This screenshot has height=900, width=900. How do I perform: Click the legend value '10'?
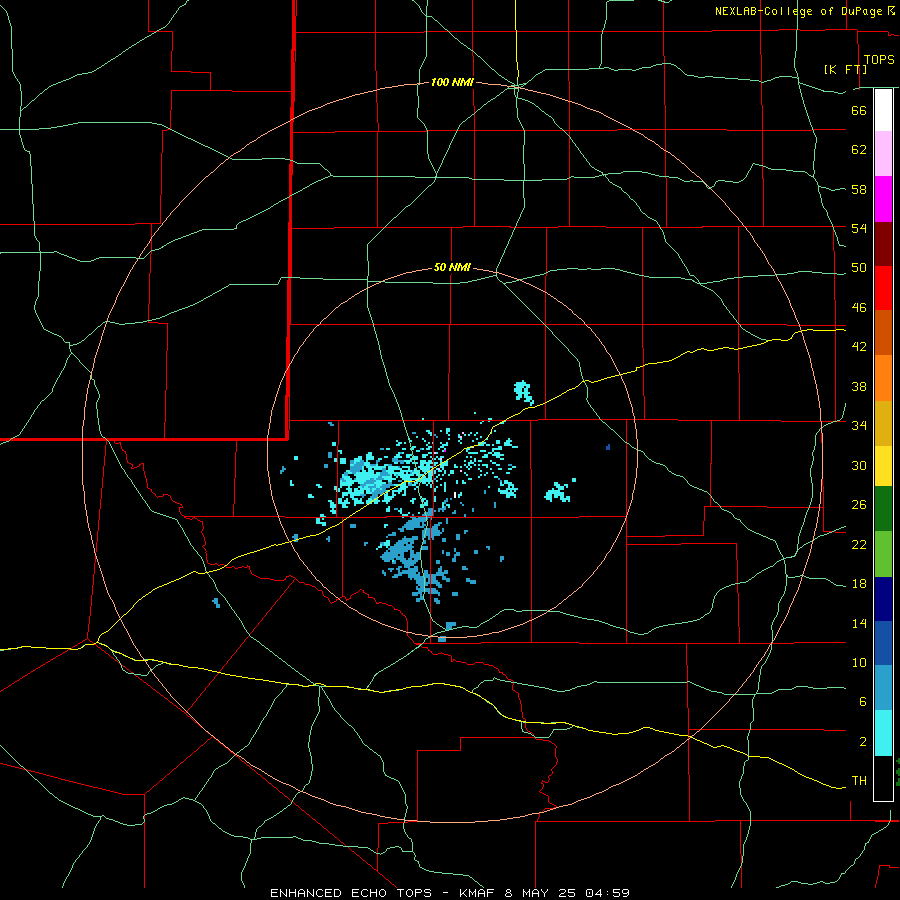click(x=859, y=663)
